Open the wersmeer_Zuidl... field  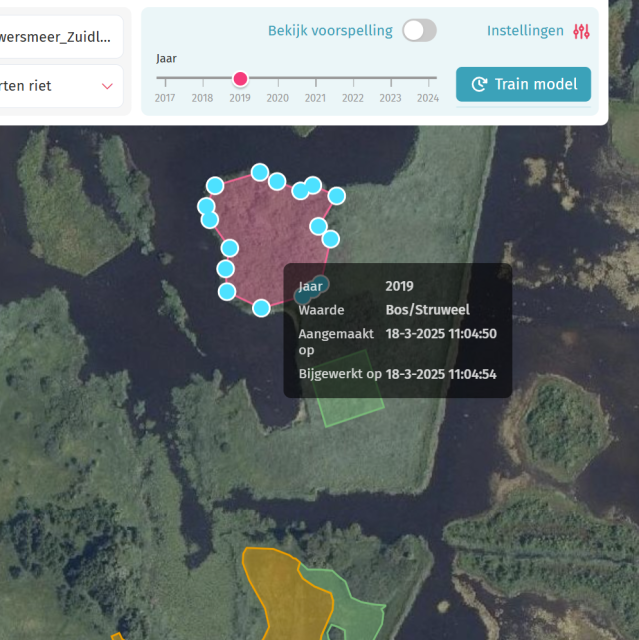point(61,37)
